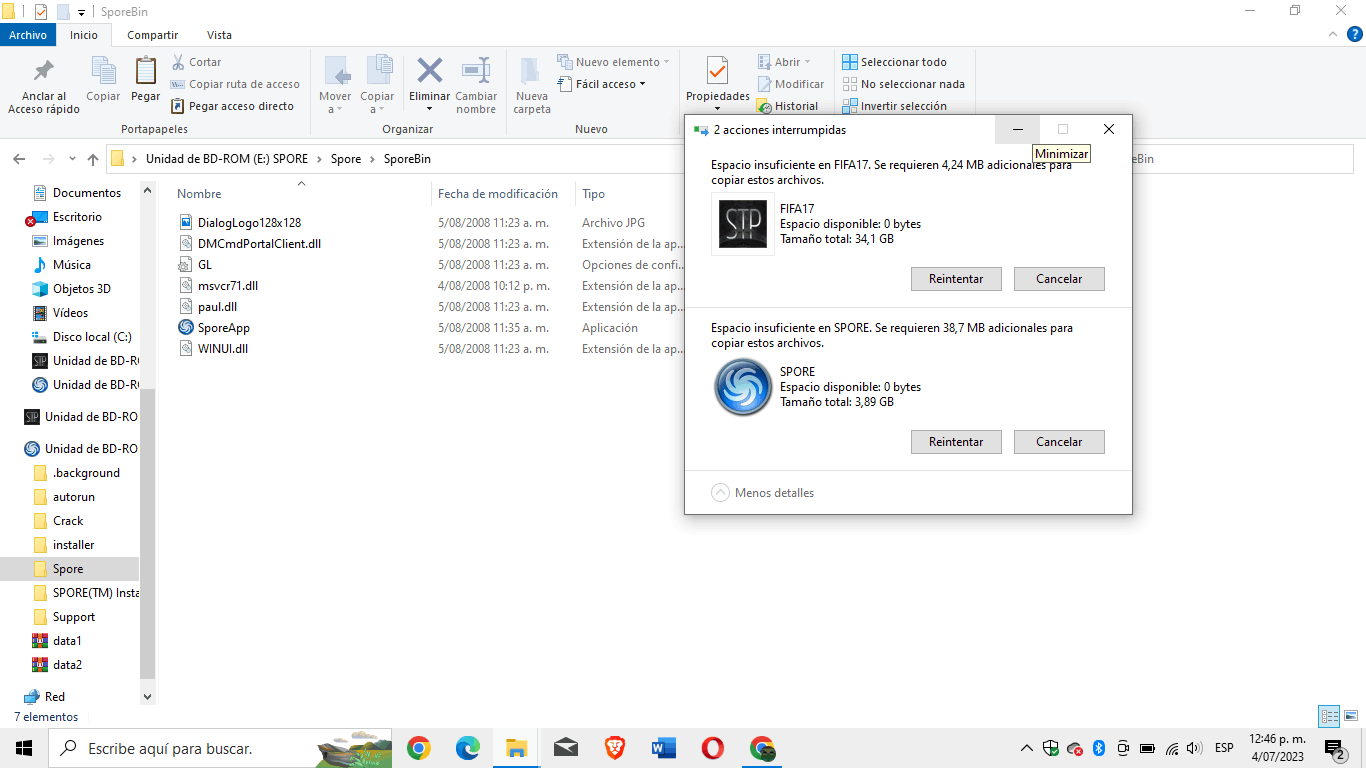This screenshot has width=1366, height=768.
Task: Click Modificar in the ribbon
Action: click(x=791, y=84)
